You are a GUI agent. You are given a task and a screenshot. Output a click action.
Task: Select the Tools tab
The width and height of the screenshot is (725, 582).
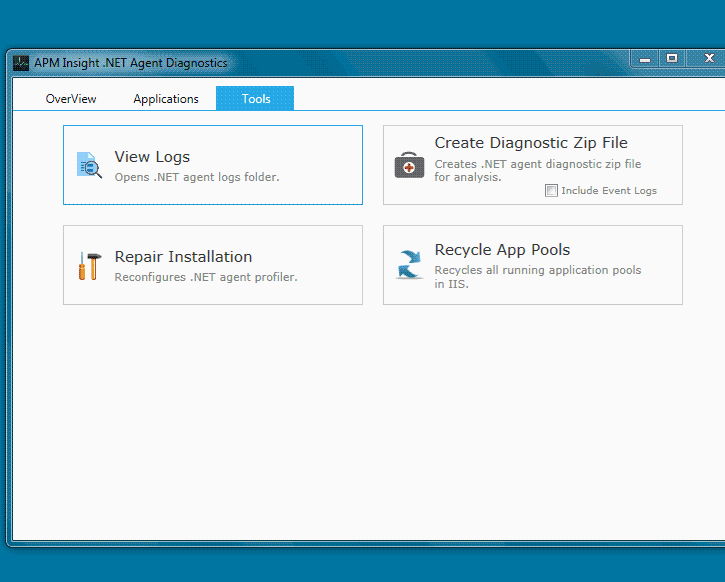(256, 99)
